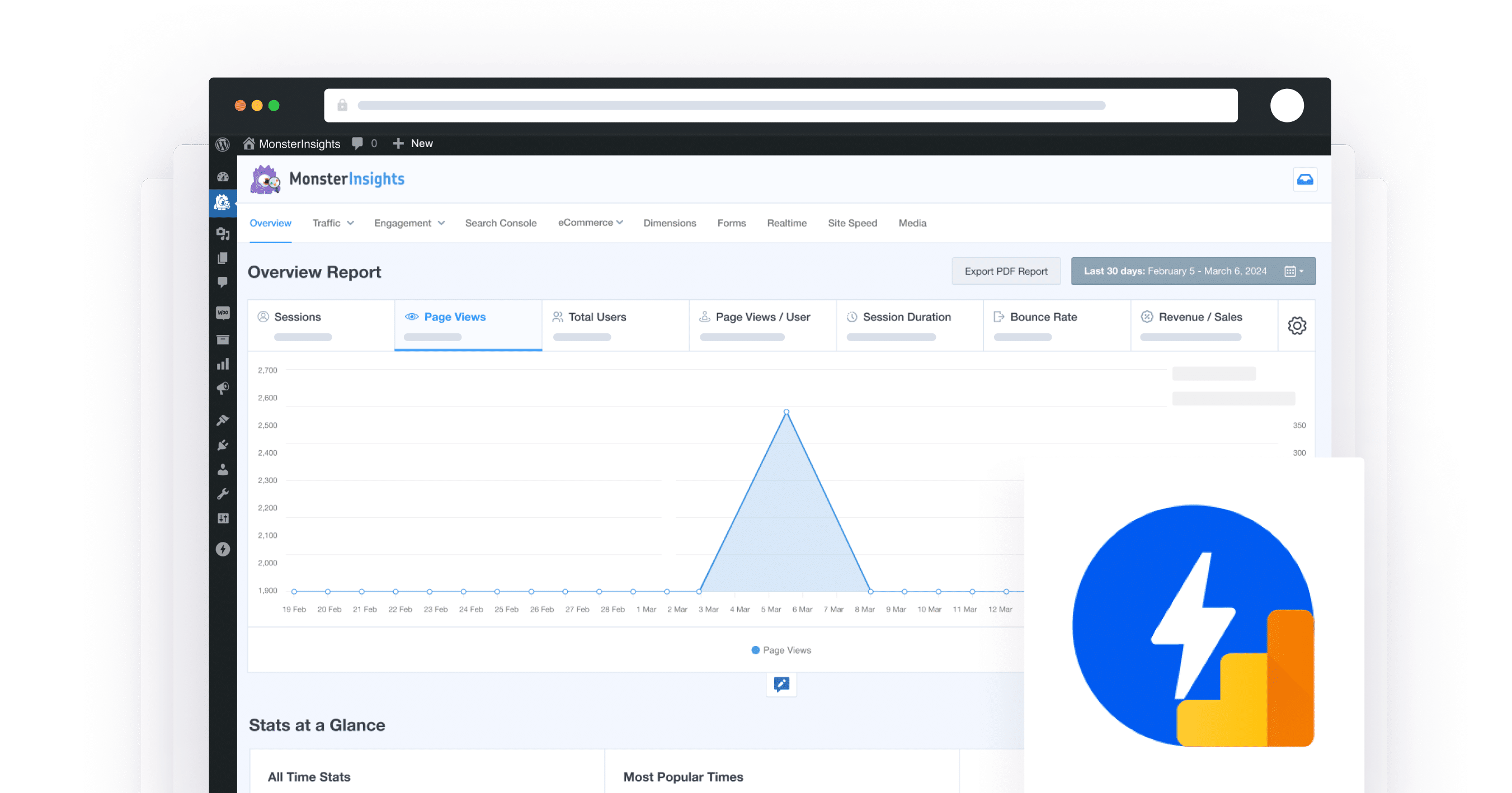
Task: Select the MonsterInsights sidebar menu icon
Action: point(223,202)
